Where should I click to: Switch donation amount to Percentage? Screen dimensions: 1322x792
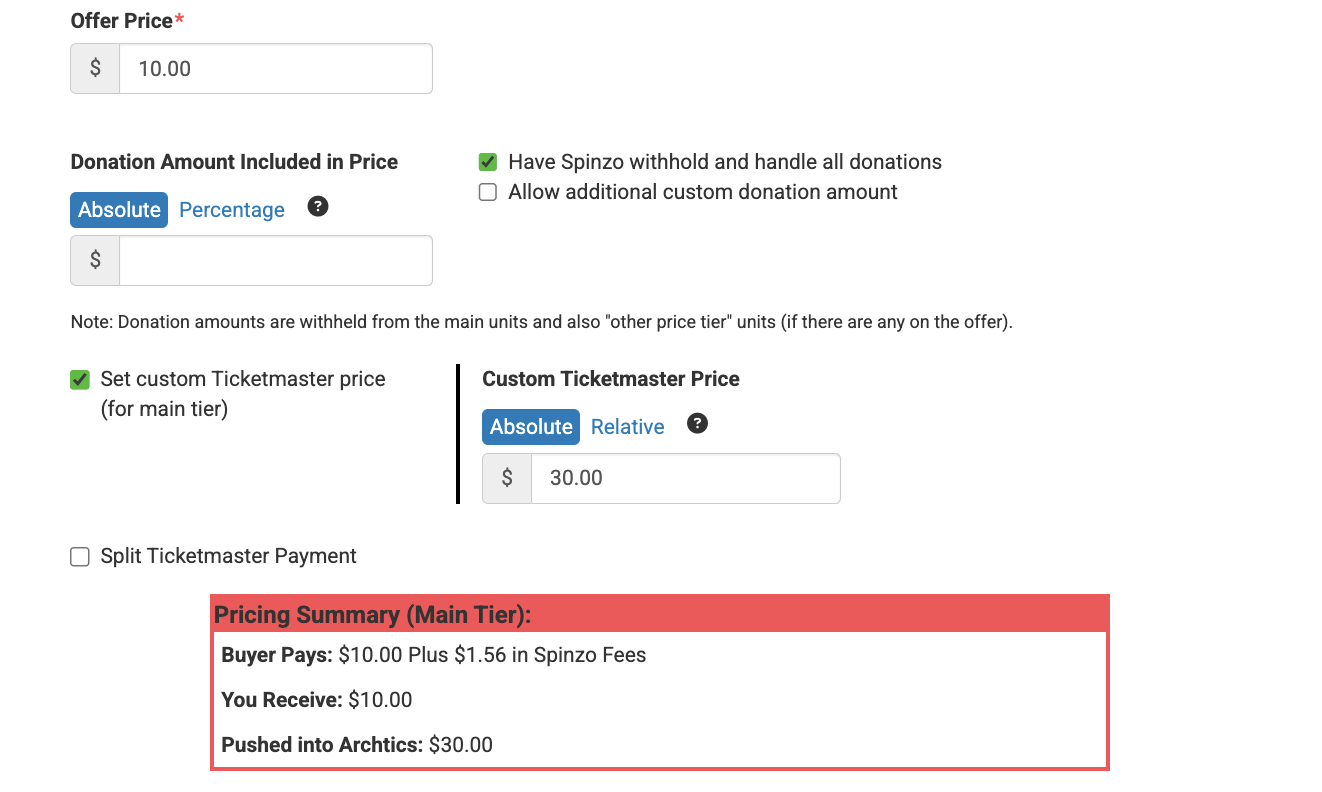232,210
